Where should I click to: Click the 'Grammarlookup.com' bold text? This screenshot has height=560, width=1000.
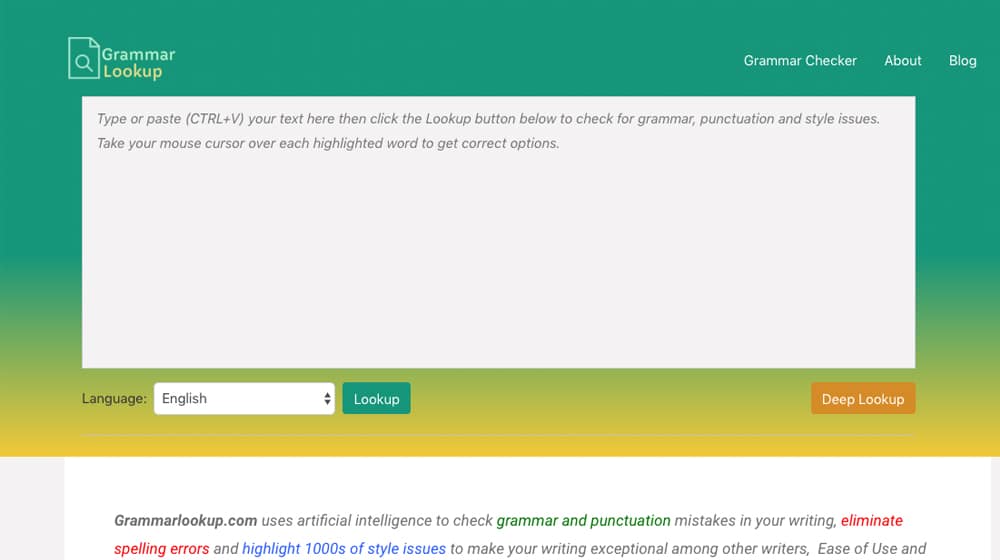[186, 520]
